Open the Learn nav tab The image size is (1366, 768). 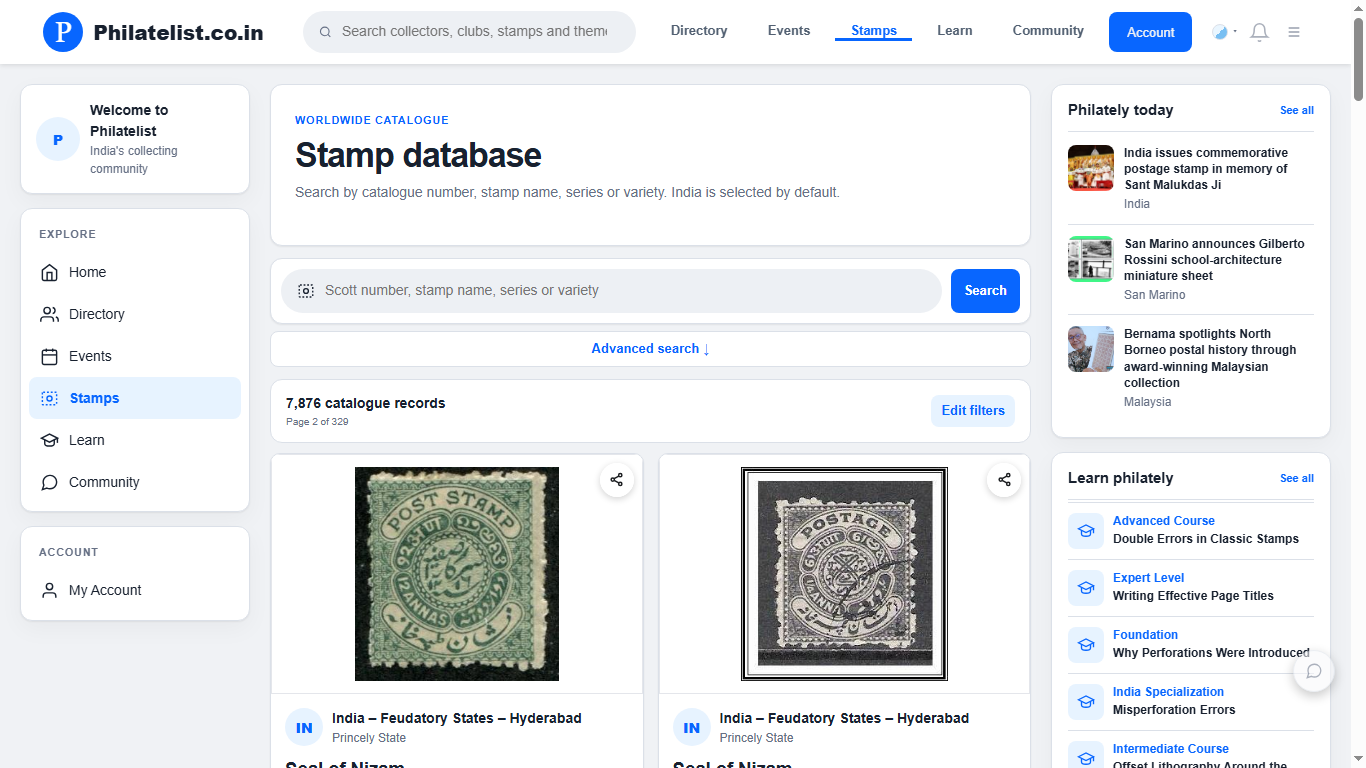tap(955, 31)
